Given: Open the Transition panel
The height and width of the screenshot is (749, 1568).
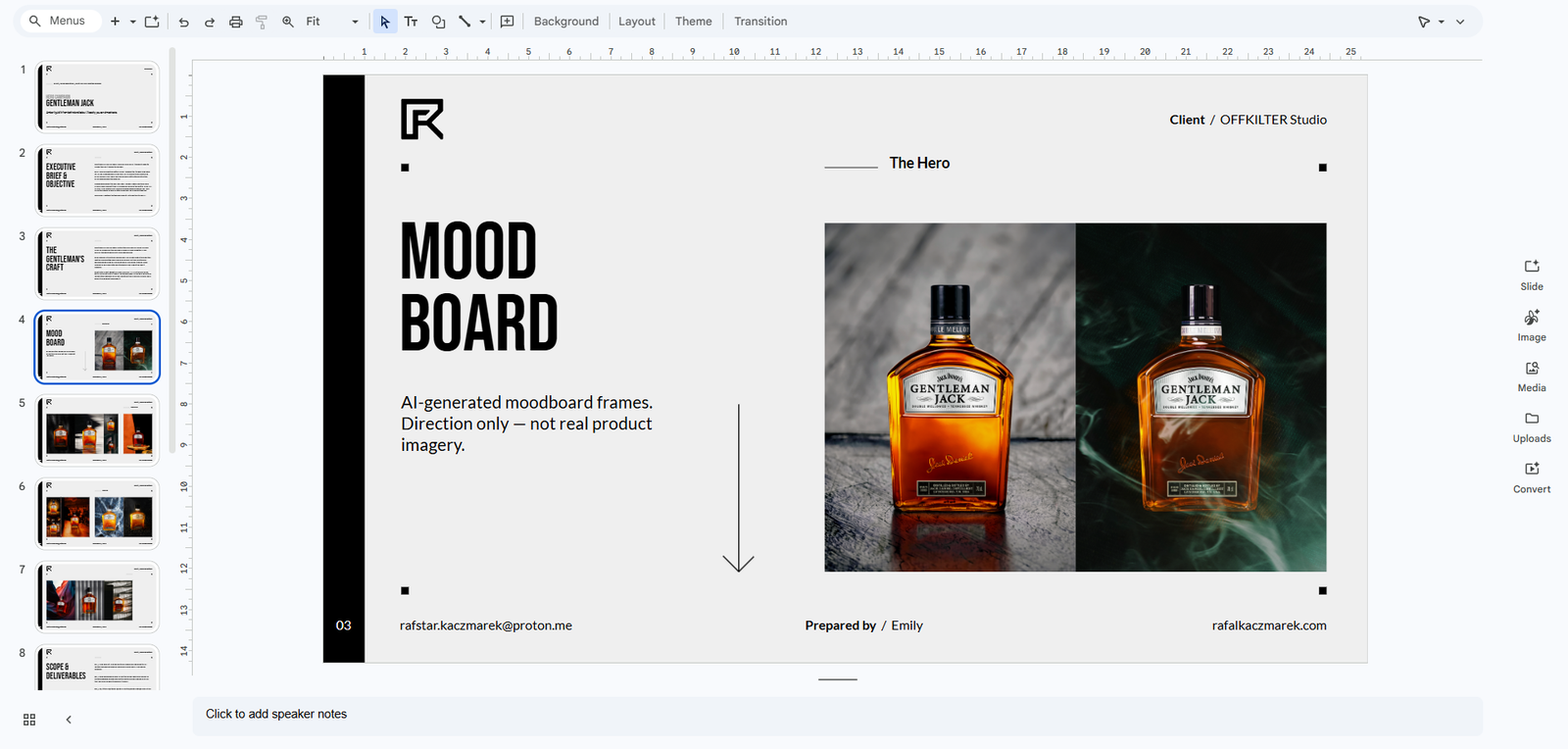Looking at the screenshot, I should [x=760, y=22].
